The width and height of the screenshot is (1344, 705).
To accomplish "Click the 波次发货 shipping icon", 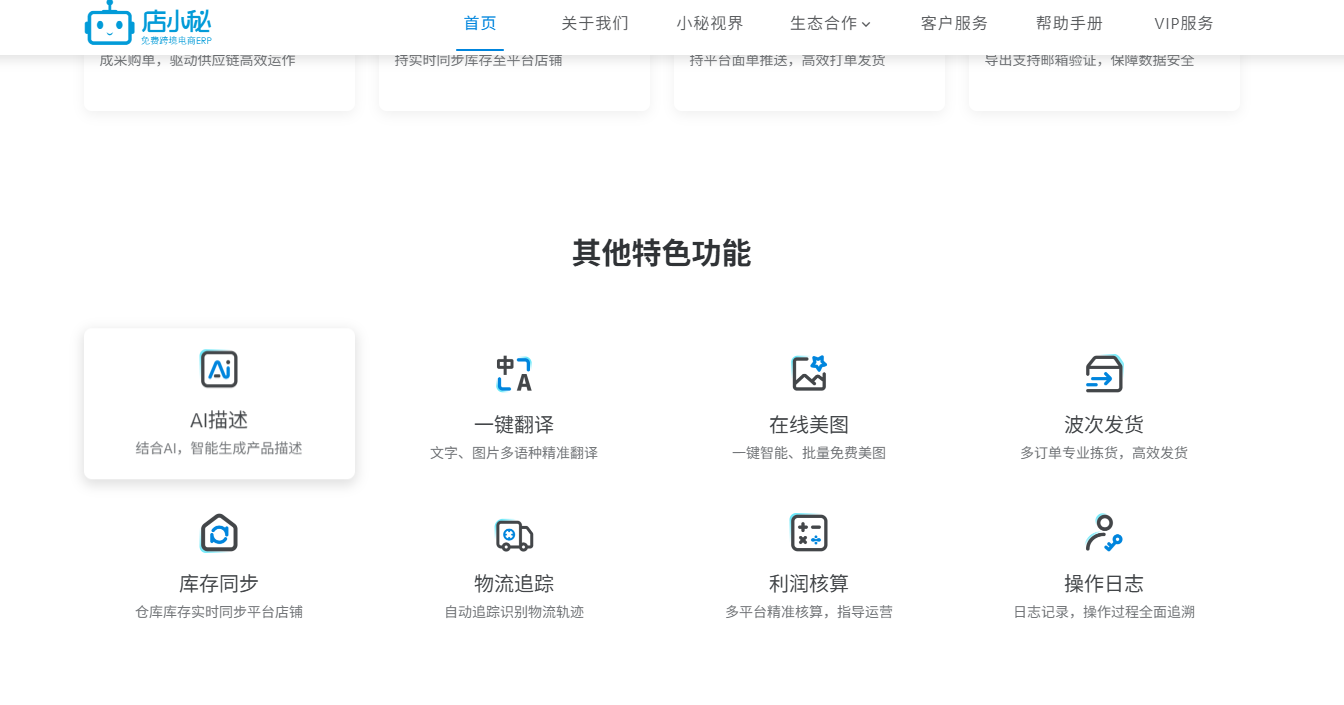I will pos(1104,373).
